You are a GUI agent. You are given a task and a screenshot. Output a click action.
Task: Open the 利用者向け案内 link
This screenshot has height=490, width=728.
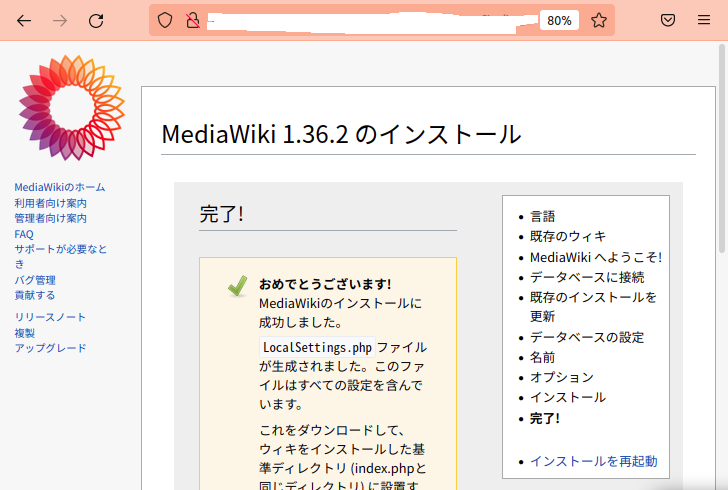pos(51,203)
